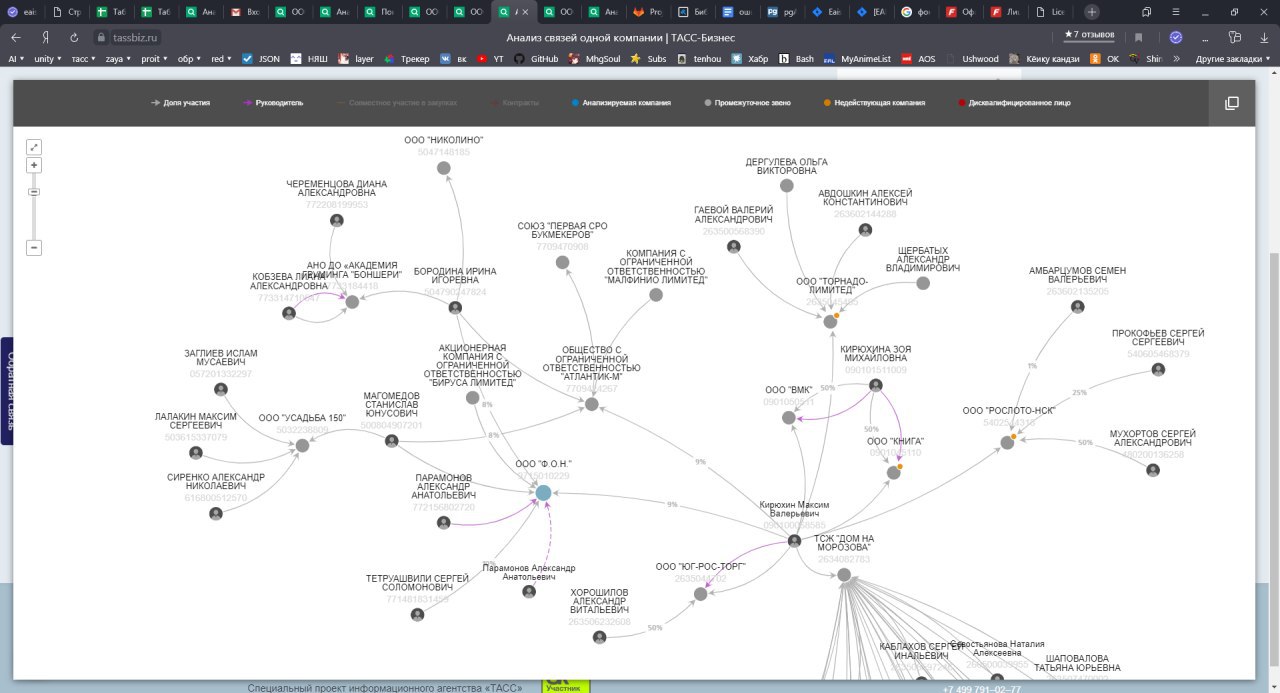Click the ТЕТРУАШВИЛИ СЕРГЕЙ СОЛОМОНОВИЧ person node
Image resolution: width=1280 pixels, height=693 pixels.
tap(417, 614)
